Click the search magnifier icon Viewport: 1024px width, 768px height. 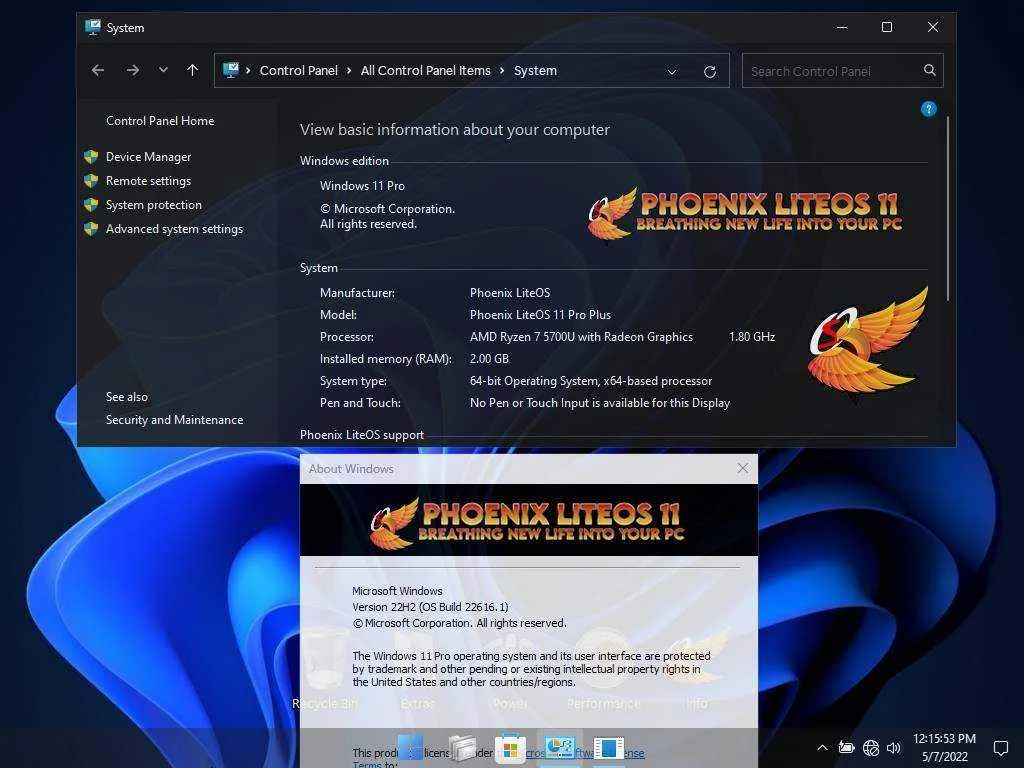pos(929,70)
